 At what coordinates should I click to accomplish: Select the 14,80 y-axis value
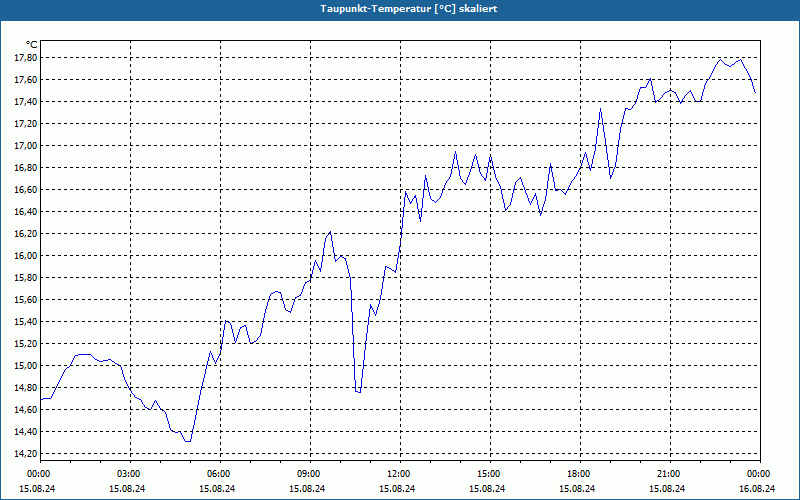25,388
